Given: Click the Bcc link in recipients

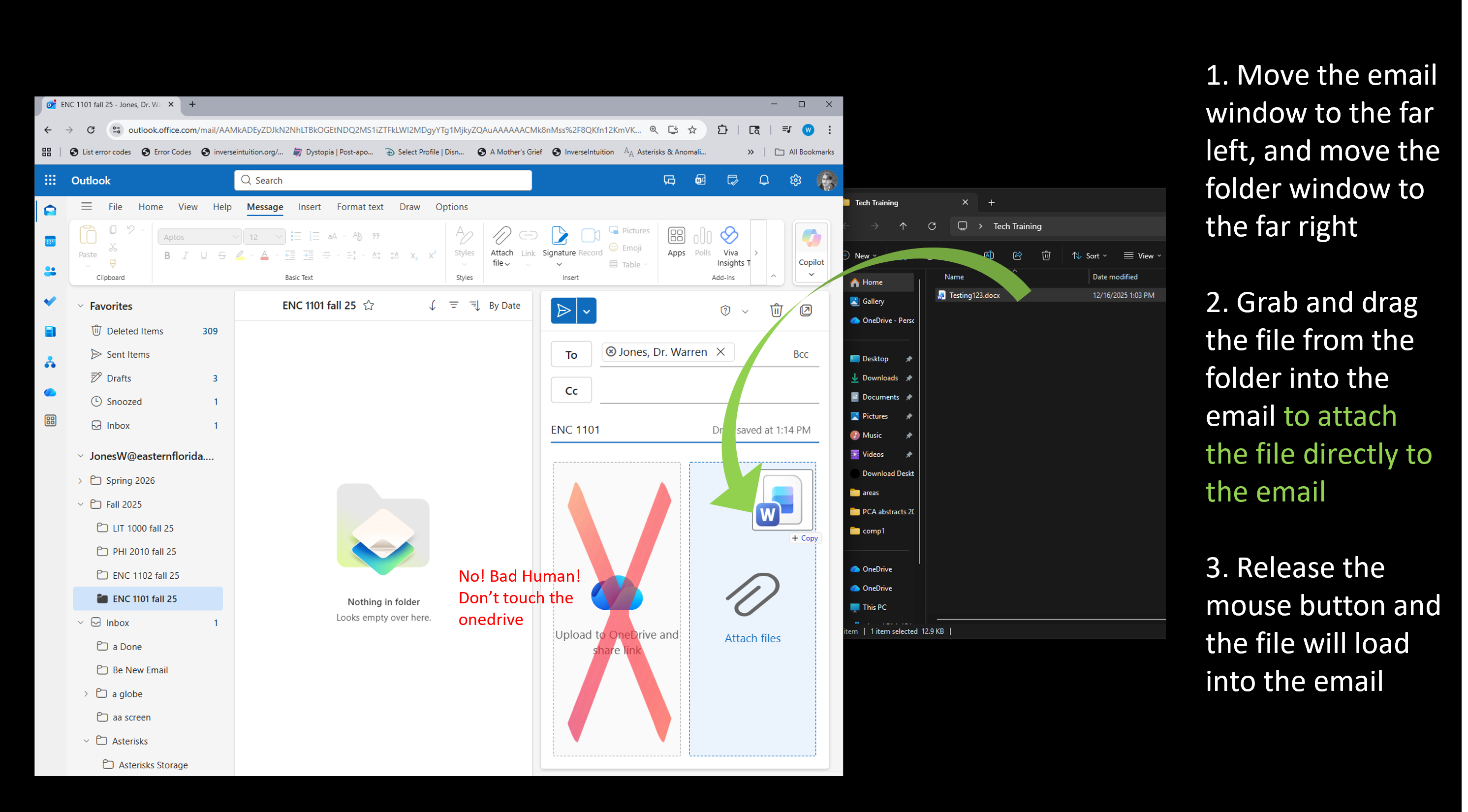Looking at the screenshot, I should tap(800, 354).
